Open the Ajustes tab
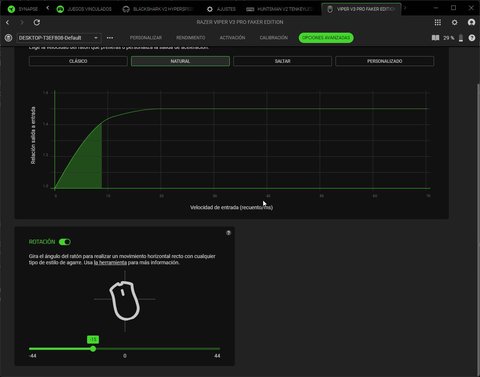 click(x=221, y=9)
